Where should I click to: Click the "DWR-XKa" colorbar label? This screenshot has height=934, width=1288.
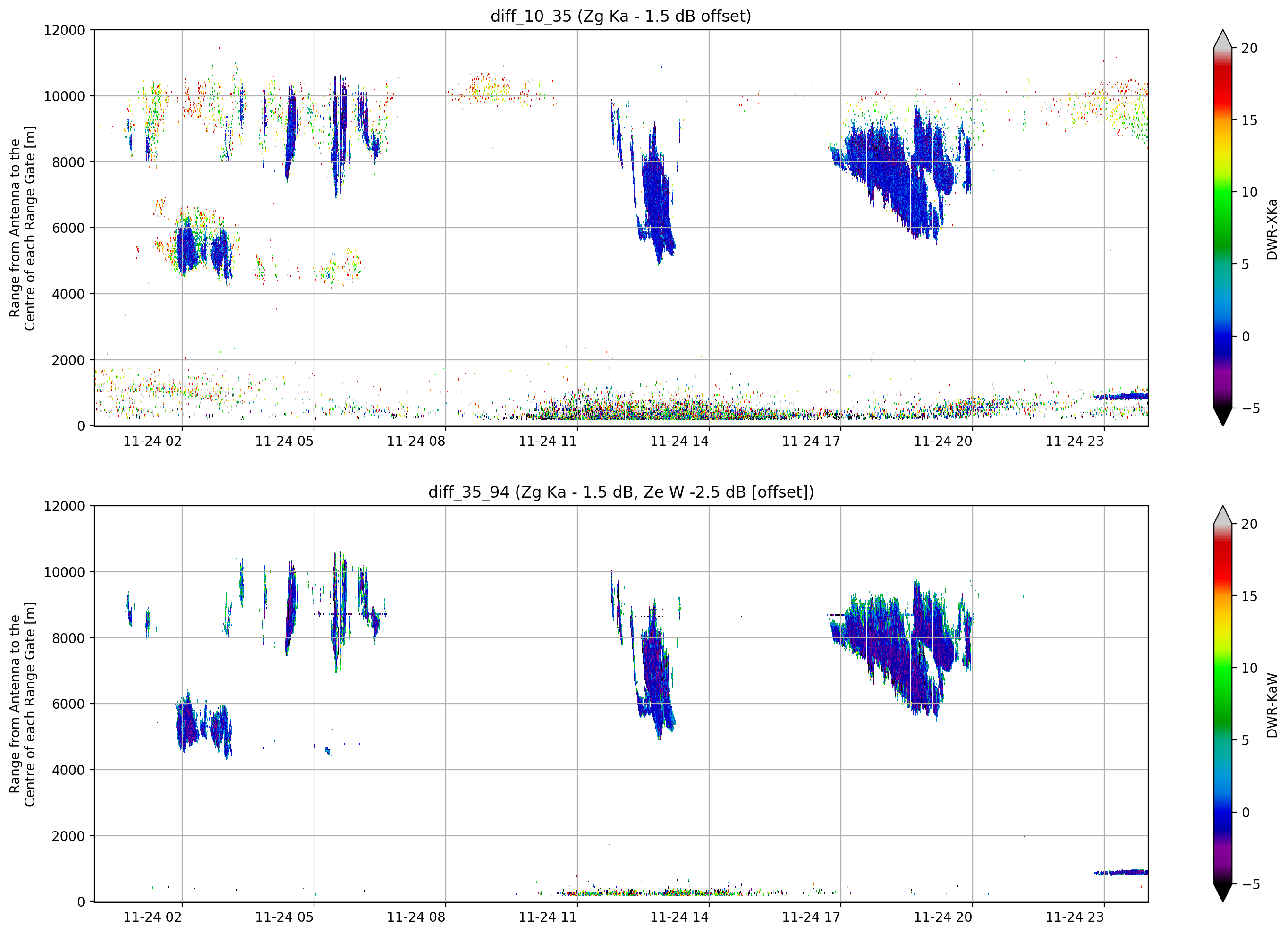1271,229
